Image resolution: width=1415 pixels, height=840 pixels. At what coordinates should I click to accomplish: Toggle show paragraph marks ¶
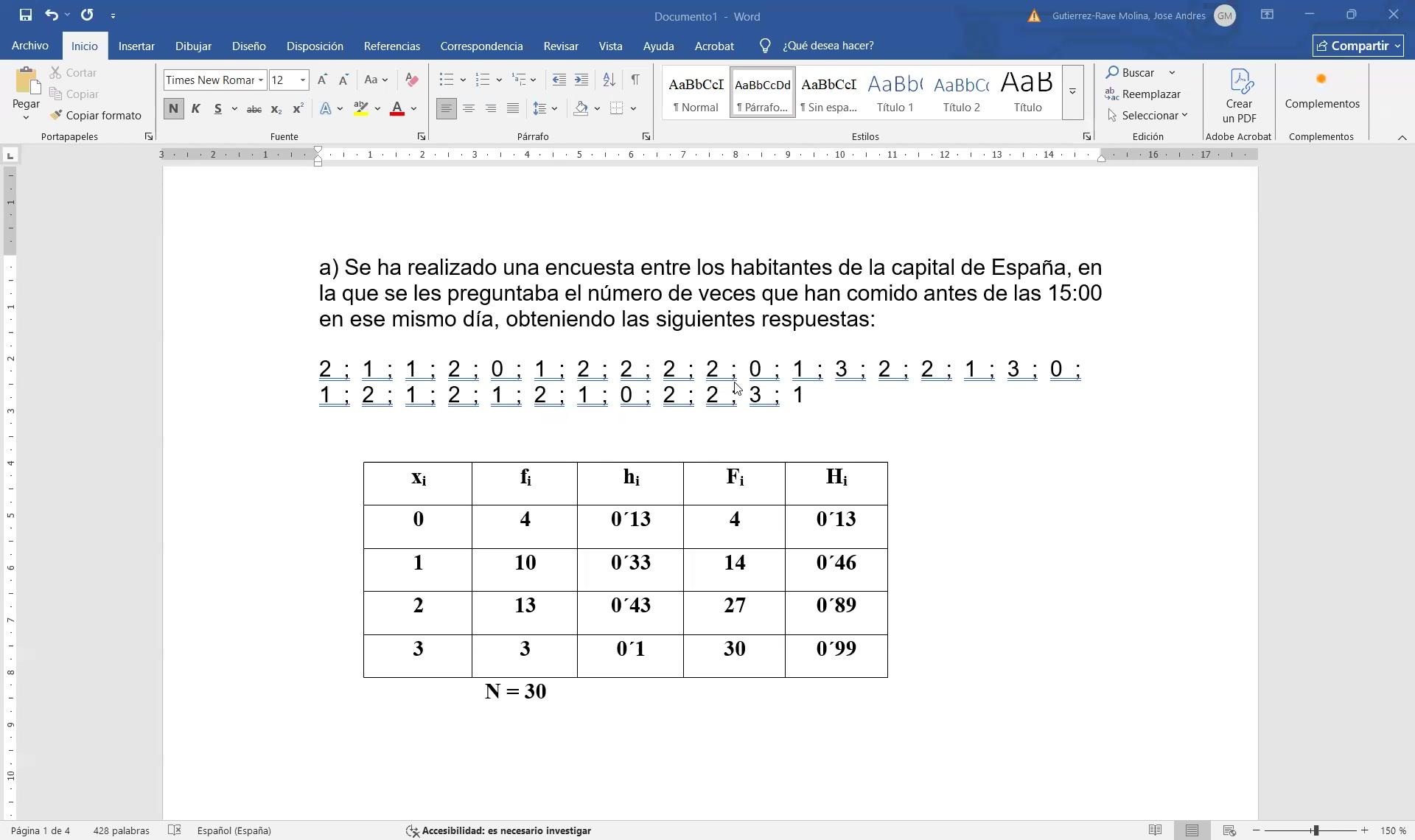(x=635, y=80)
